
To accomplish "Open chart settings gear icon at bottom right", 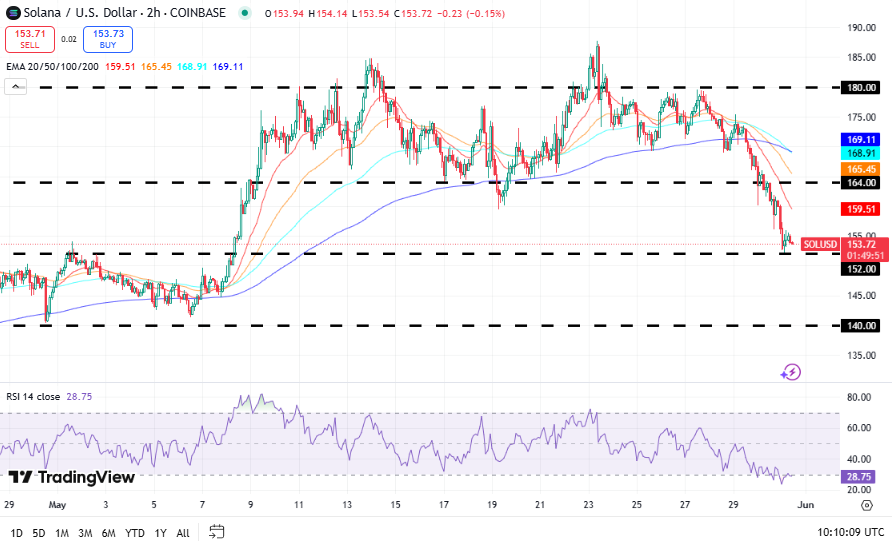I will tap(866, 505).
